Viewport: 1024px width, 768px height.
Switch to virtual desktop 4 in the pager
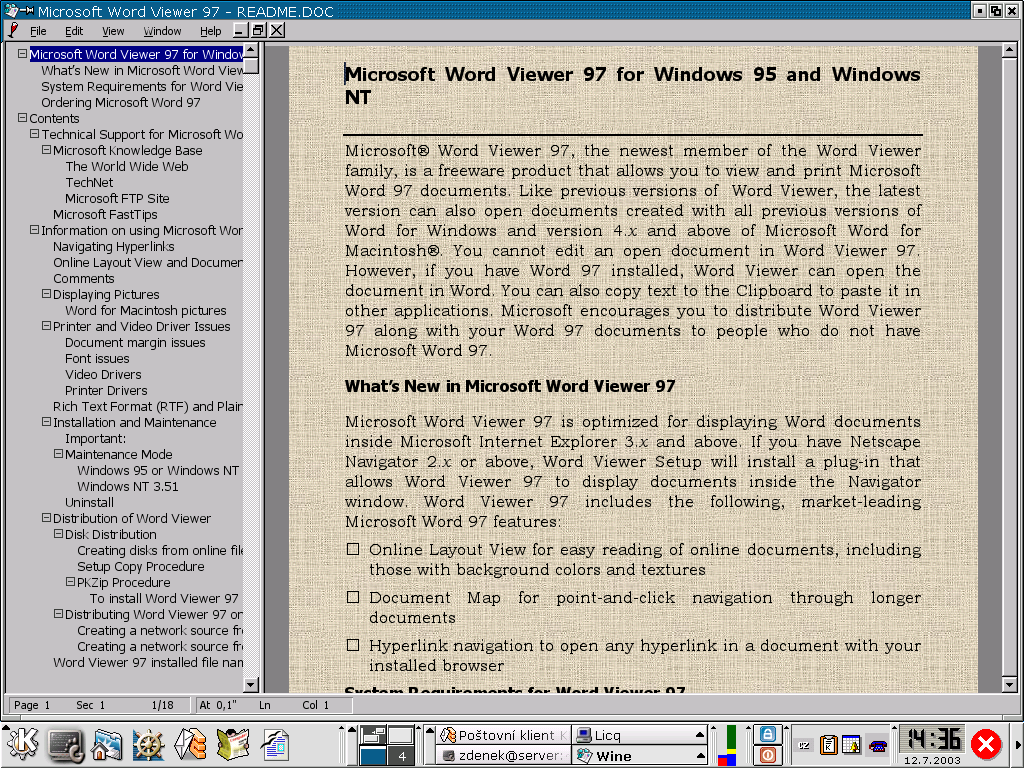[401, 756]
